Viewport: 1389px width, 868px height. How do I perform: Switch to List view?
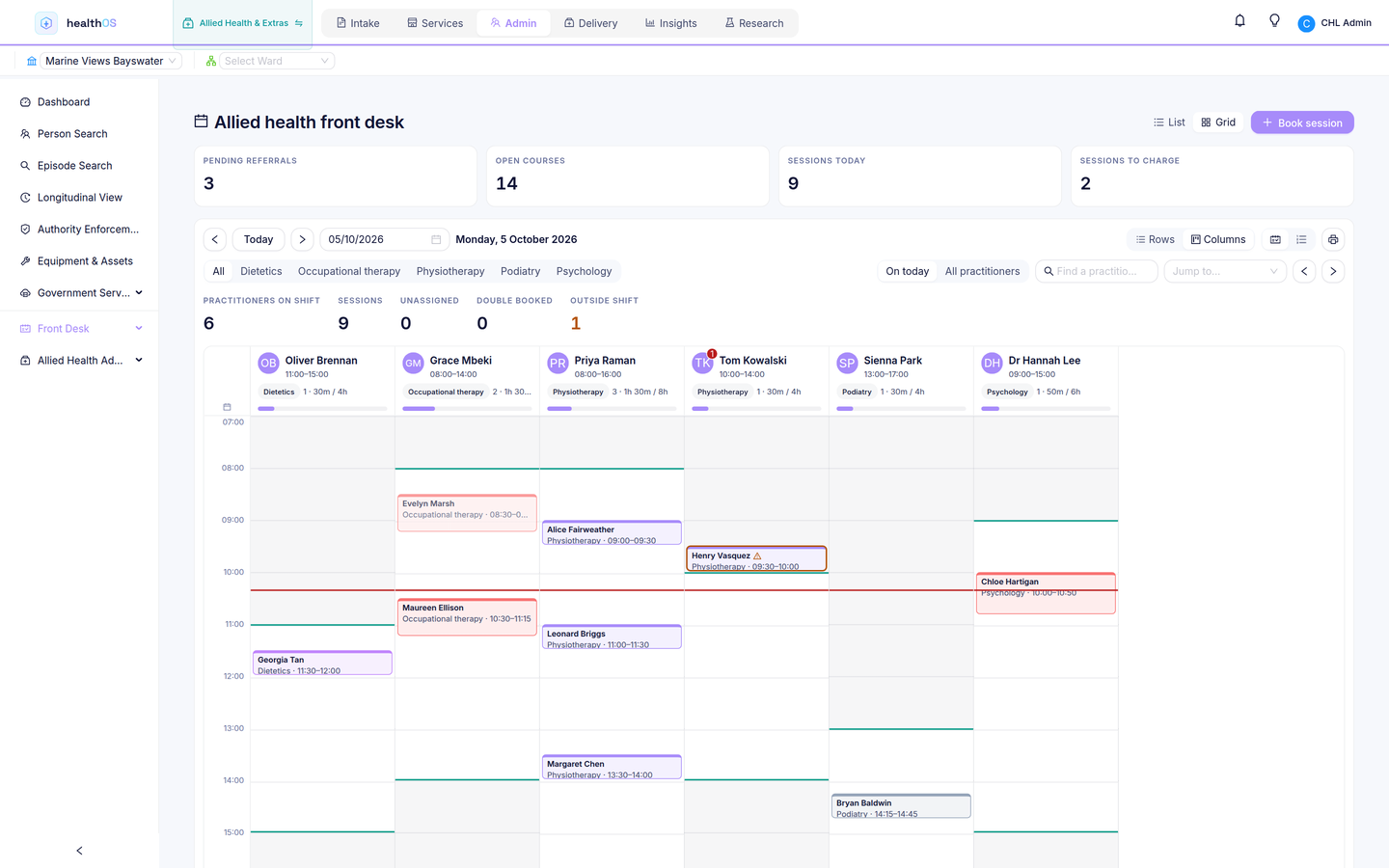coord(1169,122)
